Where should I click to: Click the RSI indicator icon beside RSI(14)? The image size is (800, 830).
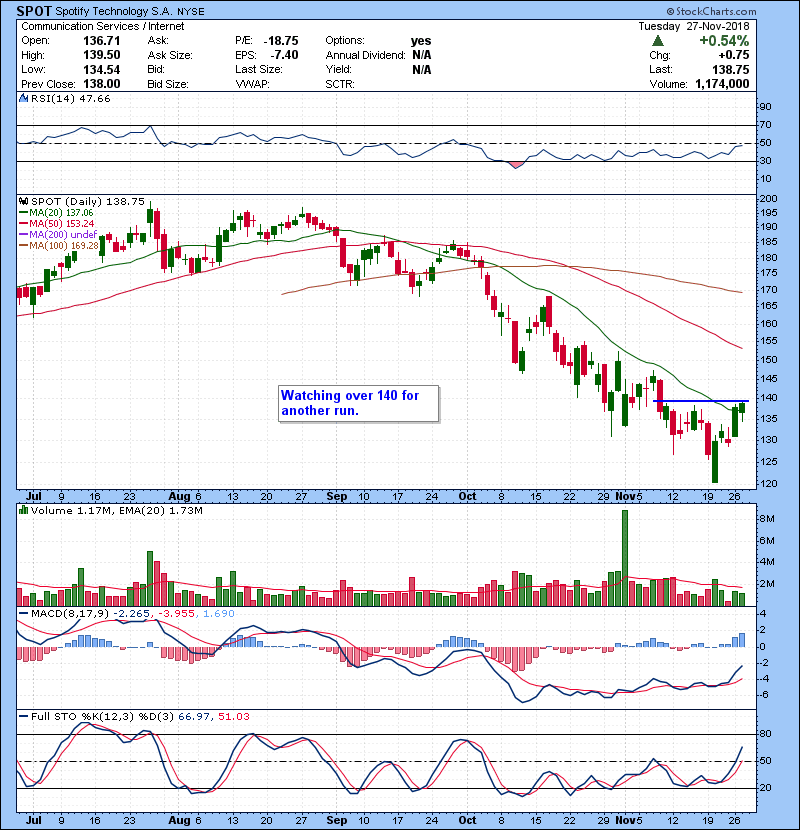point(23,98)
